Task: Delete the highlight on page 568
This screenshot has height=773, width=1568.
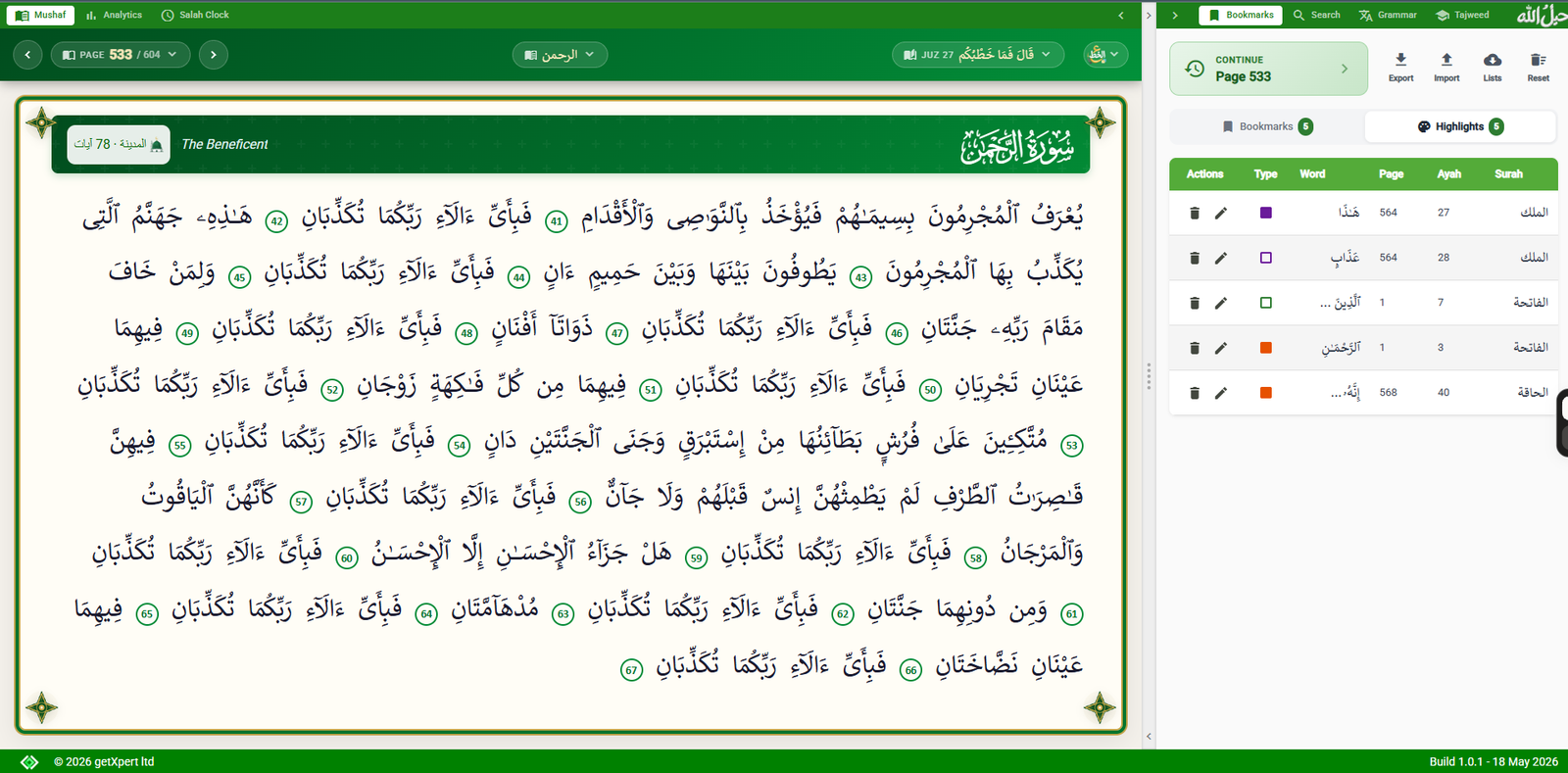Action: [1195, 393]
